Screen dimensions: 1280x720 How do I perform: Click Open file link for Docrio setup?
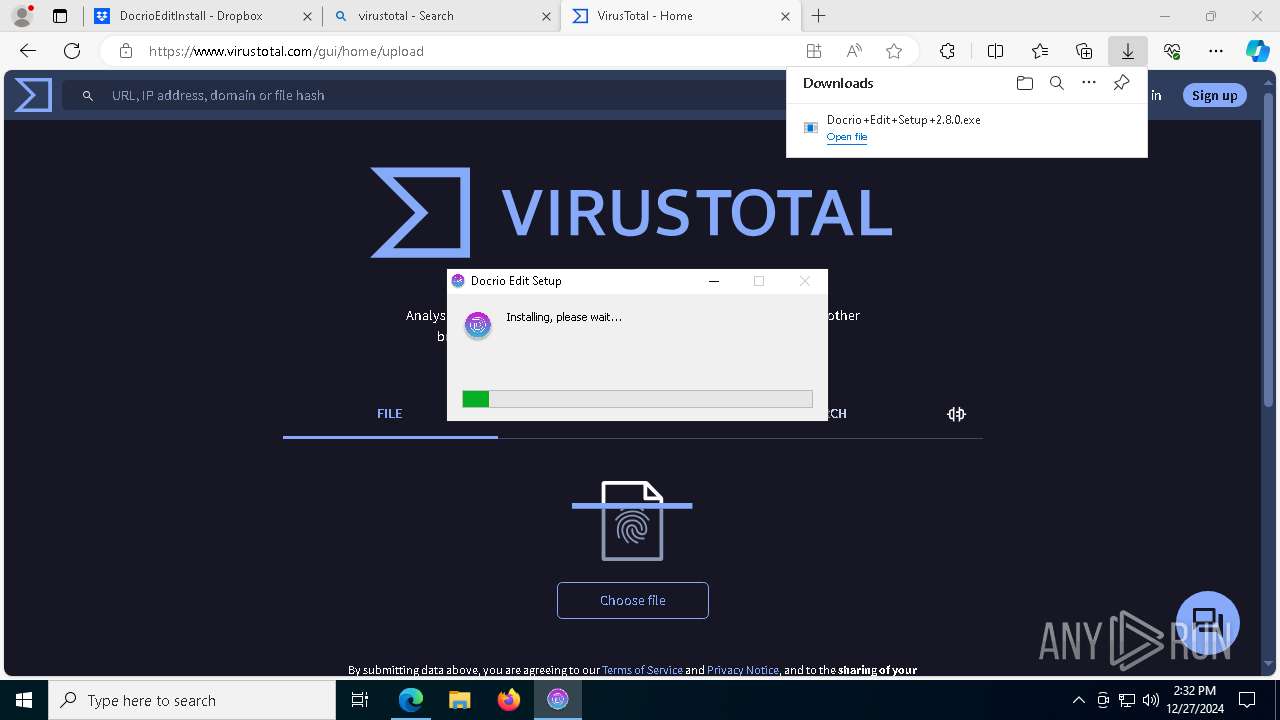(x=847, y=137)
